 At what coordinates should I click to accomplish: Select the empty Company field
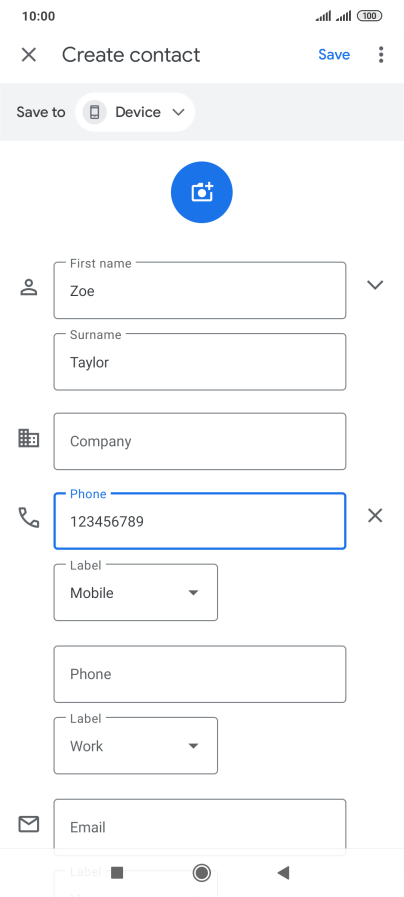pos(200,441)
